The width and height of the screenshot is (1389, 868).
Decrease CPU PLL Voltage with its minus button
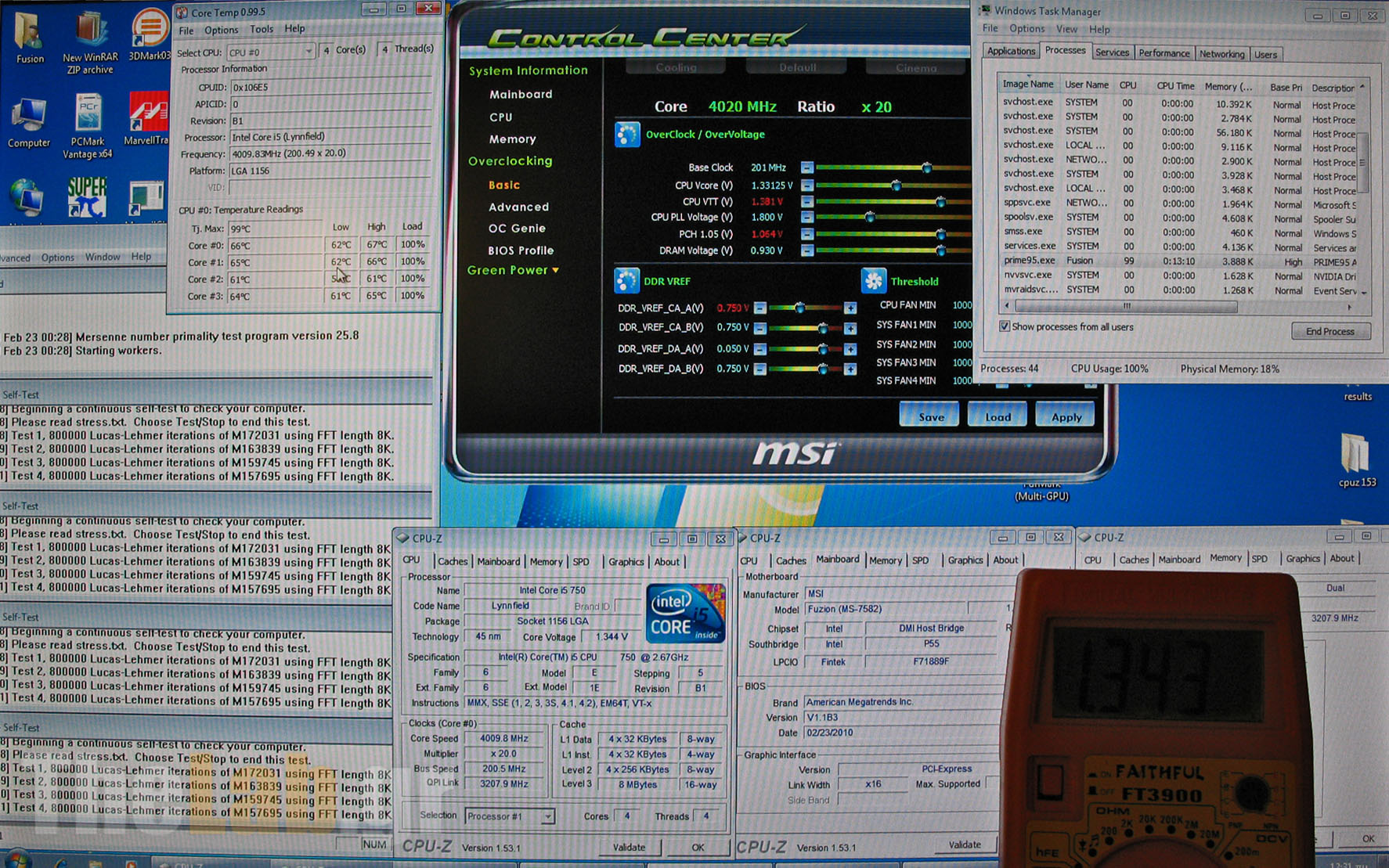806,218
